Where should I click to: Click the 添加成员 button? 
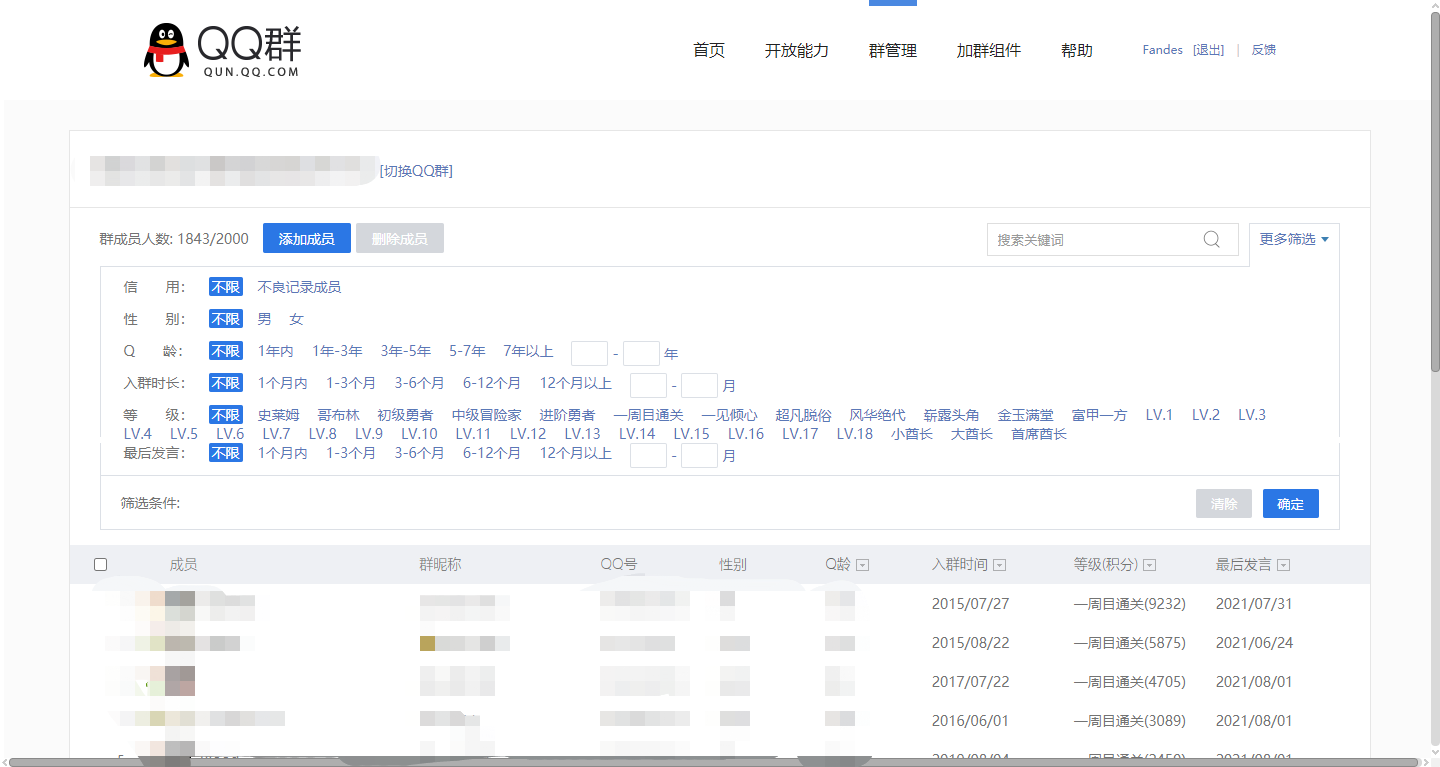coord(306,238)
